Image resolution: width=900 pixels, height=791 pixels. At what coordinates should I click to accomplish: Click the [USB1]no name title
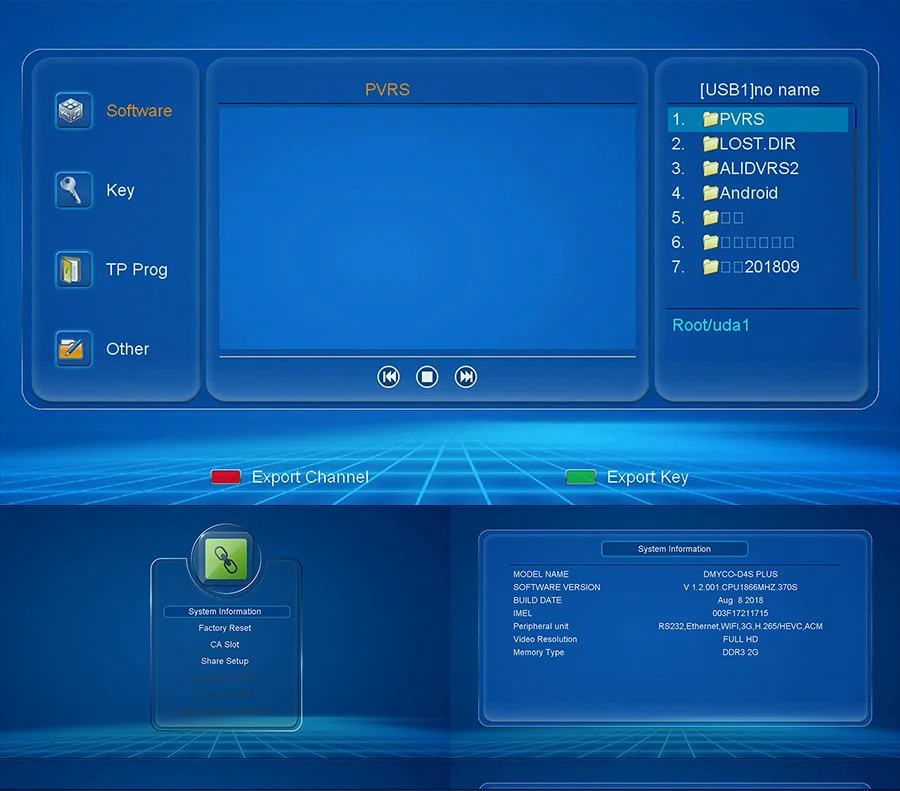point(759,90)
